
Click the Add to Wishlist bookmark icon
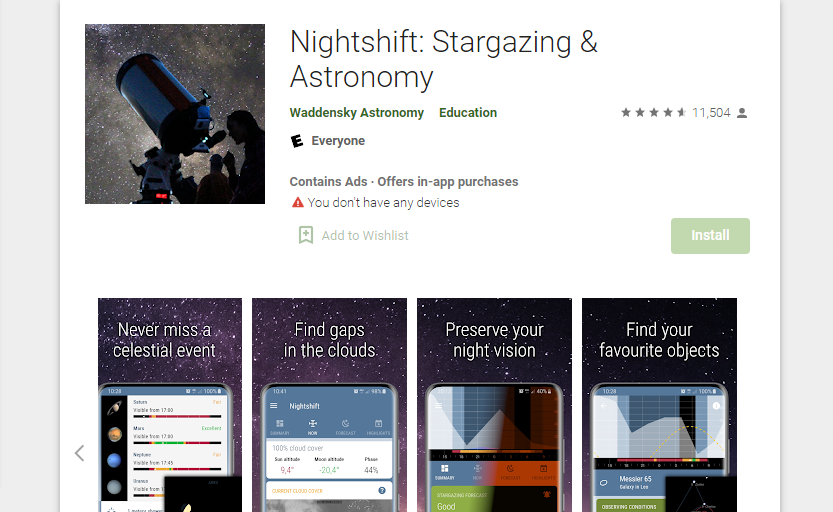click(x=305, y=235)
